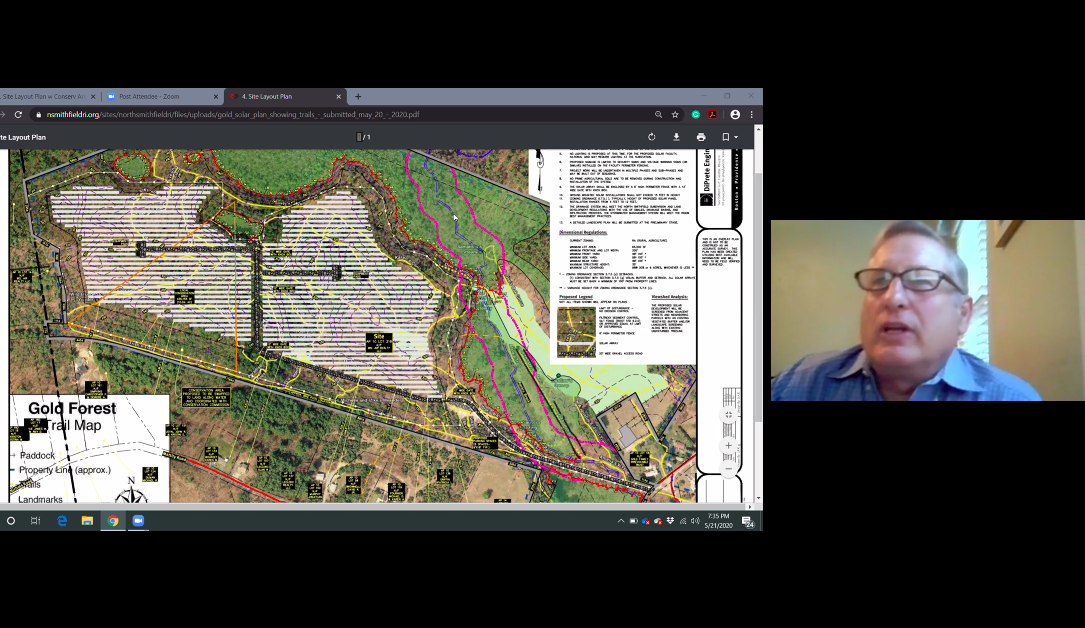
Task: Open the PDF bookmarks dropdown
Action: (x=729, y=137)
